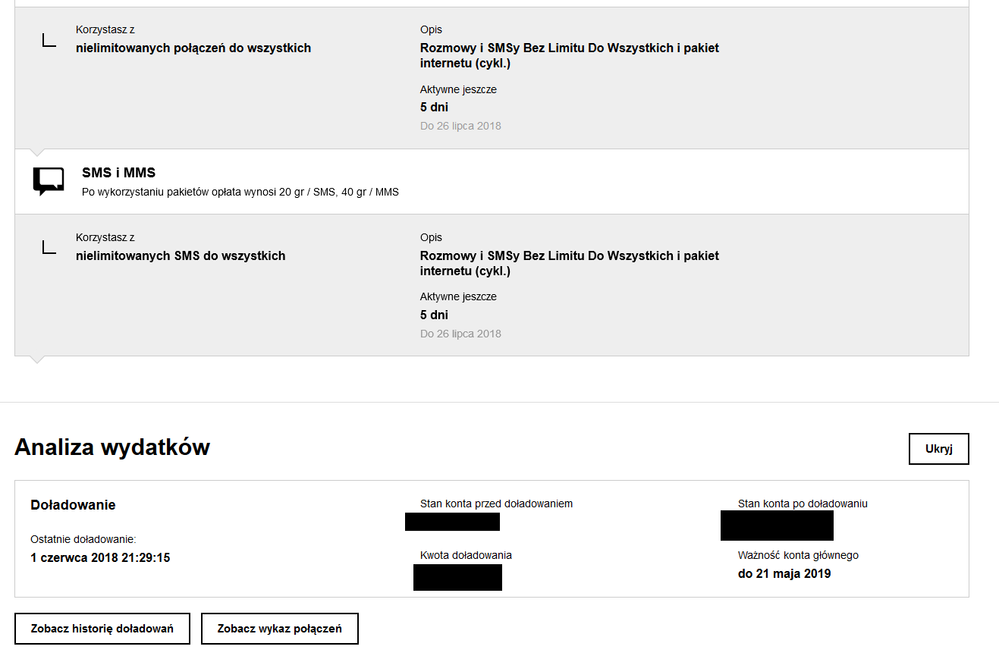Click the L-shaped icon beside unlimited SMS entry
Viewport: 999px width, 671px height.
[x=48, y=246]
